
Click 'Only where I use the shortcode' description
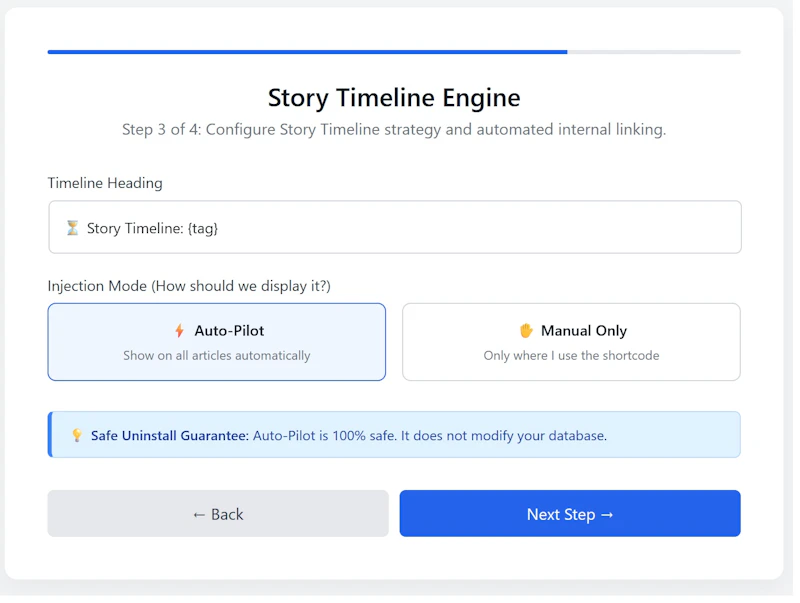click(571, 356)
